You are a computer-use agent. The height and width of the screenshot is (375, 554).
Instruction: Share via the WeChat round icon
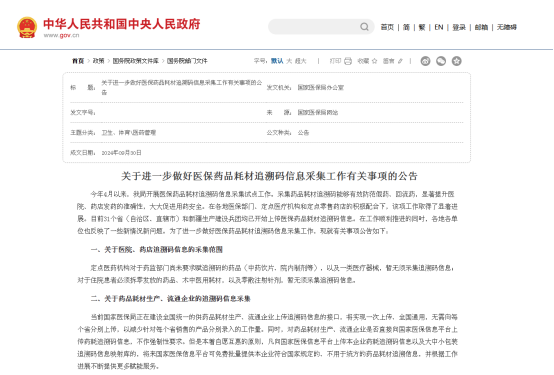441,61
